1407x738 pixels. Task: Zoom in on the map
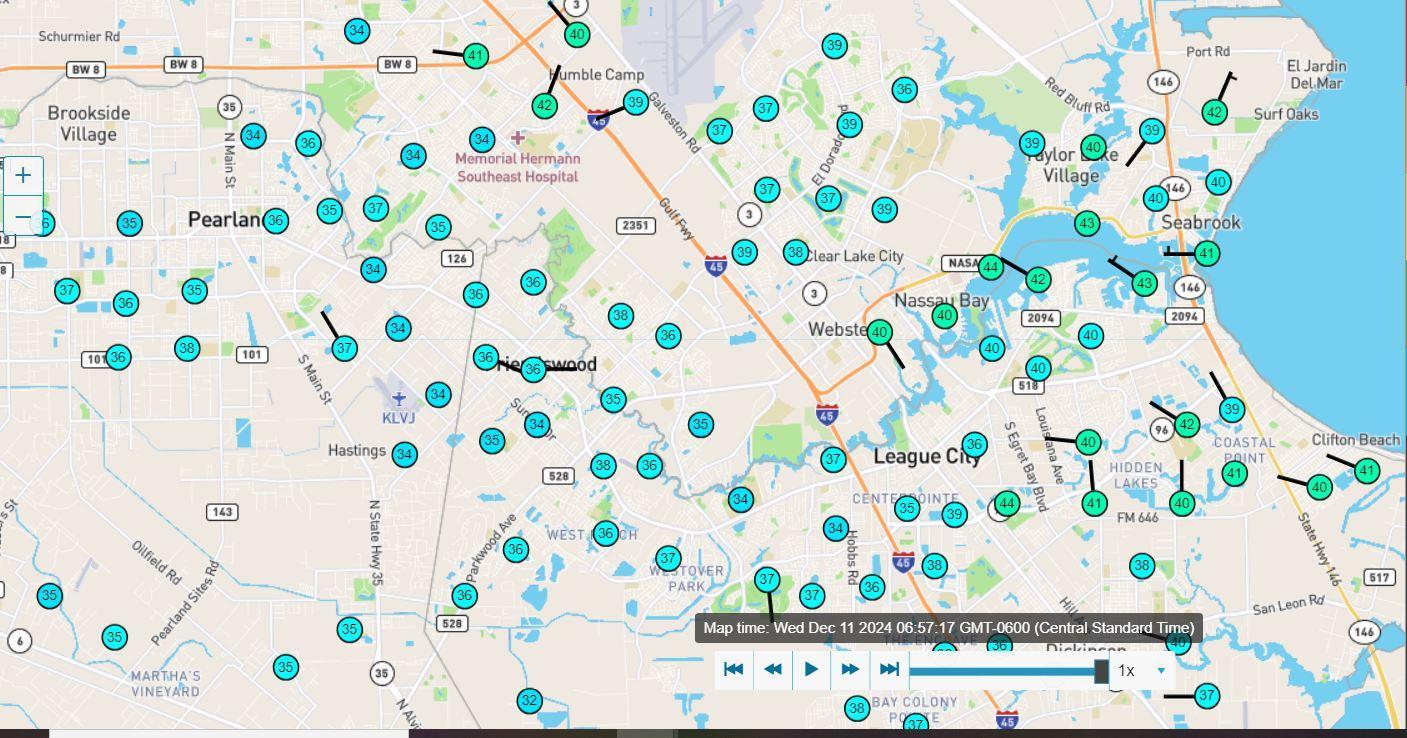point(23,175)
